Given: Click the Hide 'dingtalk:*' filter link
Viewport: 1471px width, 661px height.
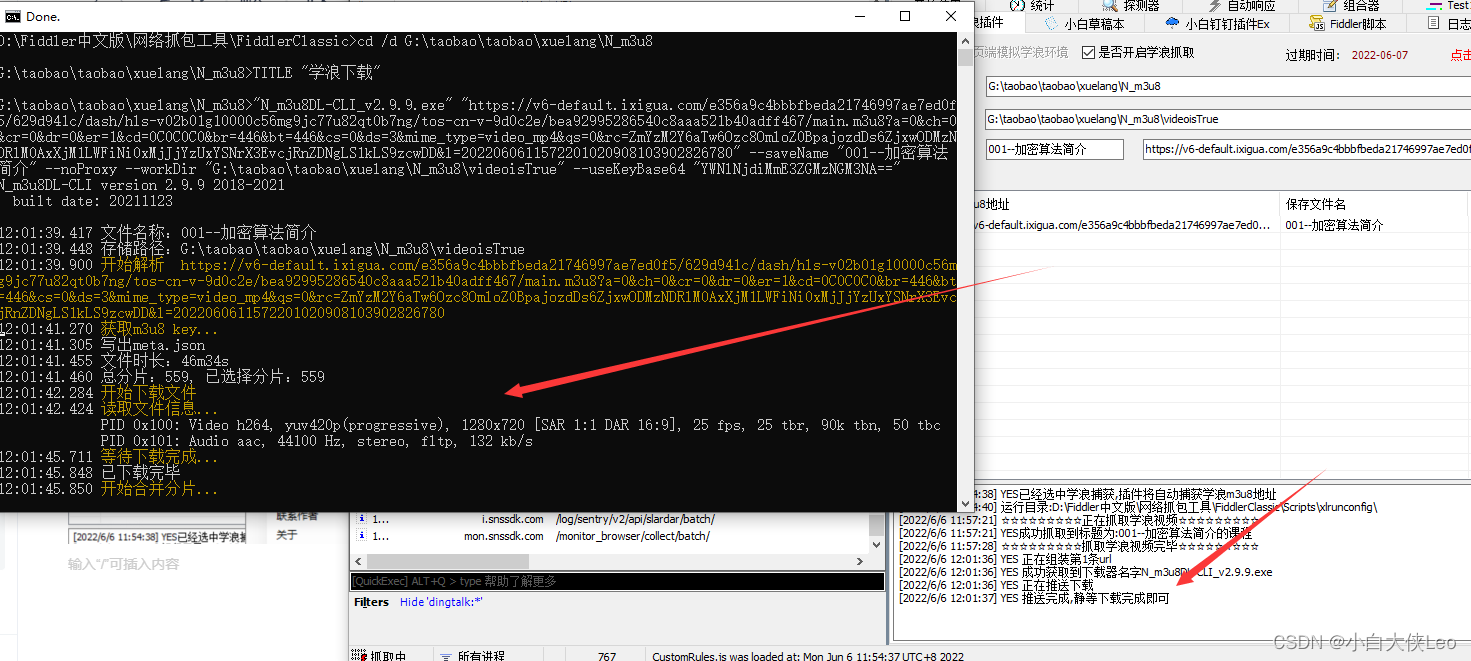Looking at the screenshot, I should coord(441,602).
